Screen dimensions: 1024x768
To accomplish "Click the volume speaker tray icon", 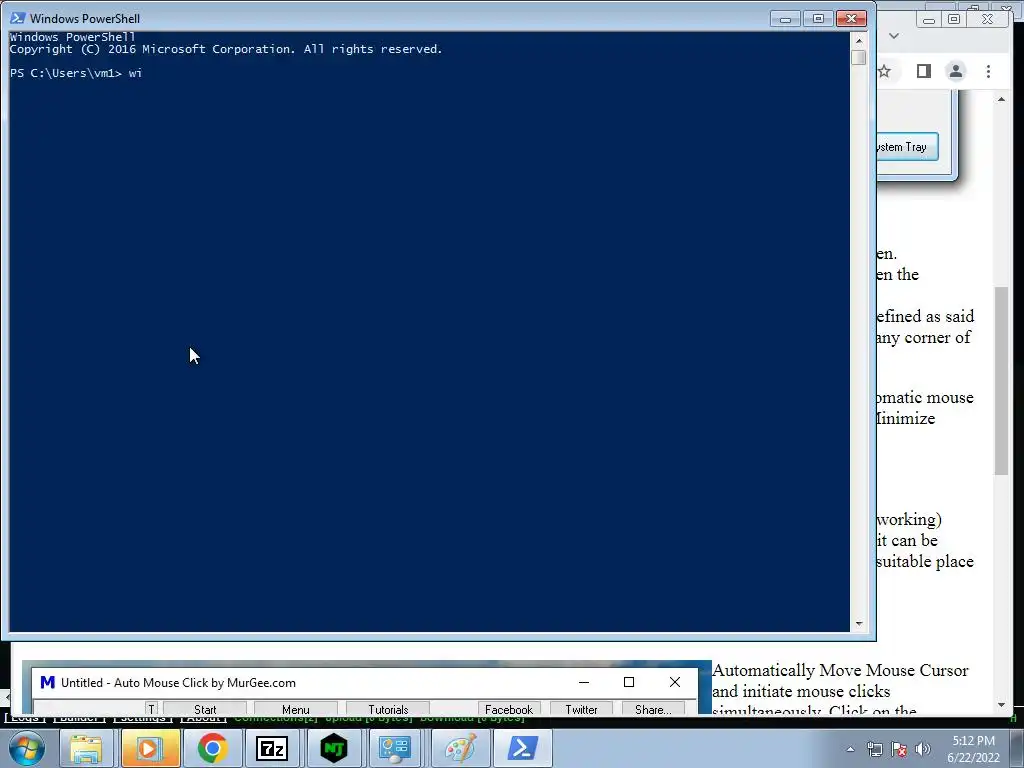I will tap(923, 749).
